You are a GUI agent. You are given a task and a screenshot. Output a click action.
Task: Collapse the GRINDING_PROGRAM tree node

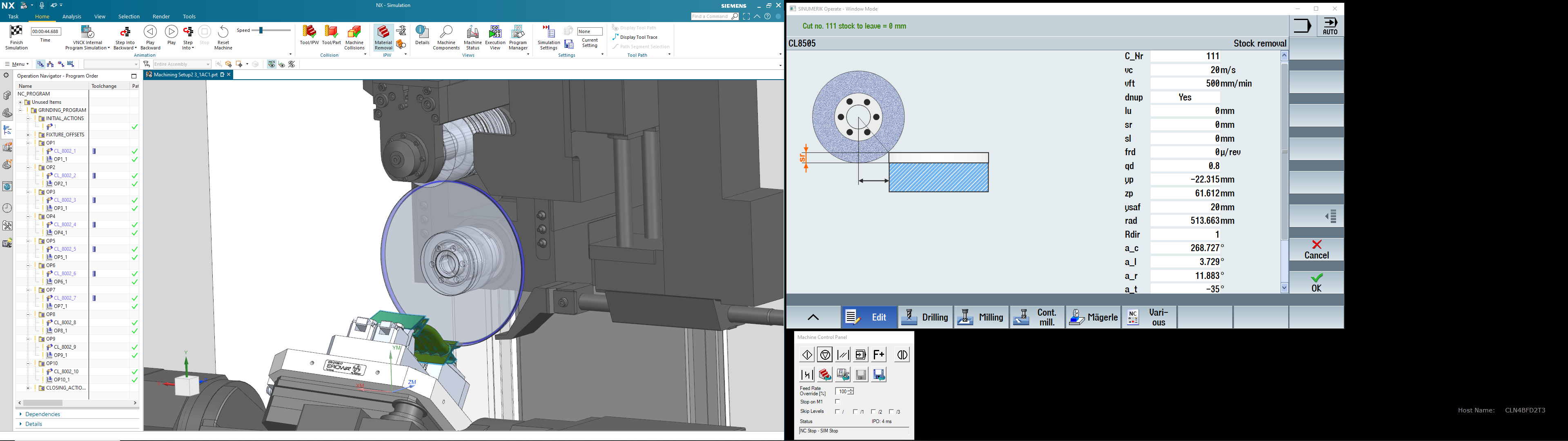(x=20, y=110)
